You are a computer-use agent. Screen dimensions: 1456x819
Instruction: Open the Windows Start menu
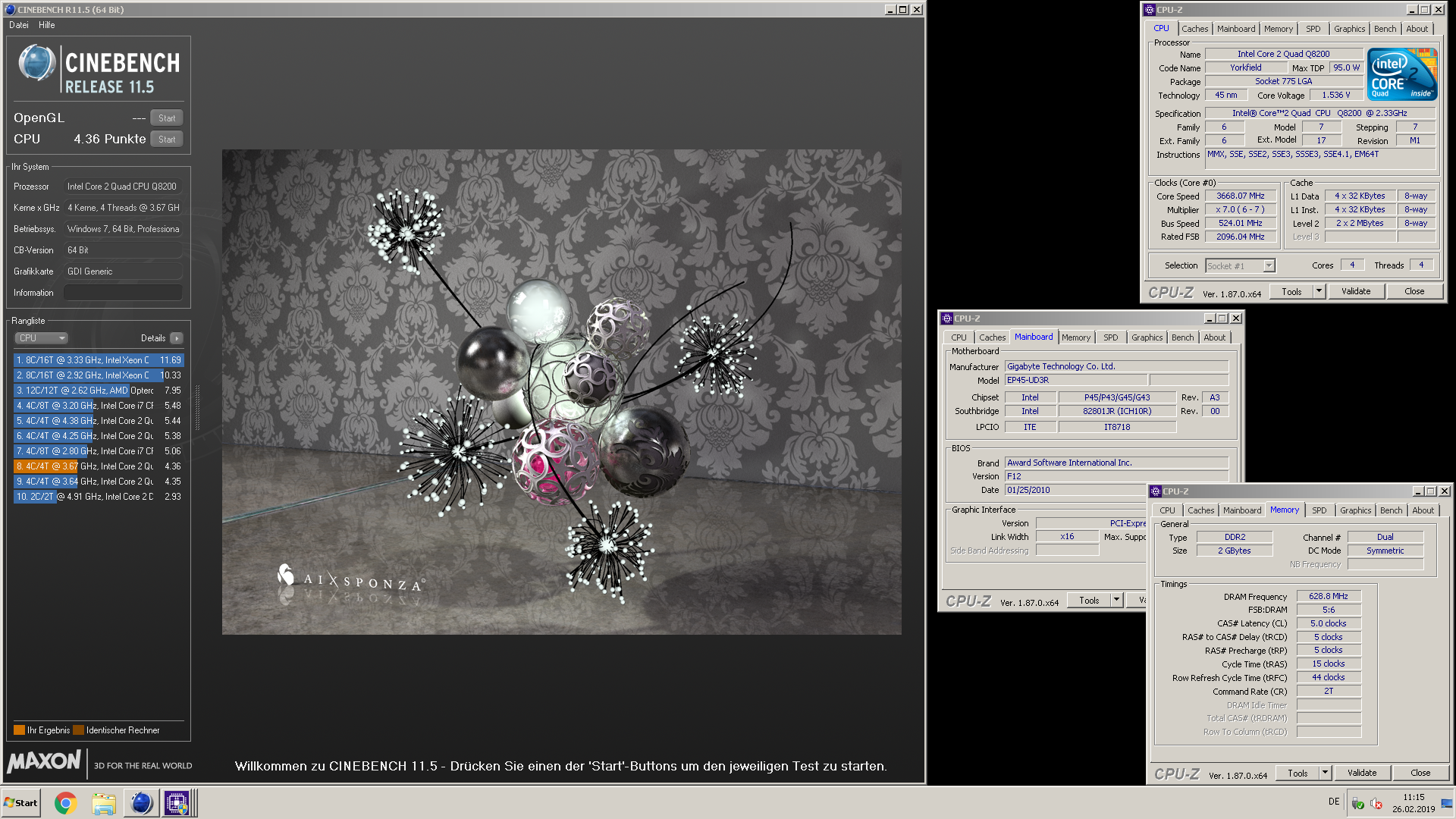[21, 803]
